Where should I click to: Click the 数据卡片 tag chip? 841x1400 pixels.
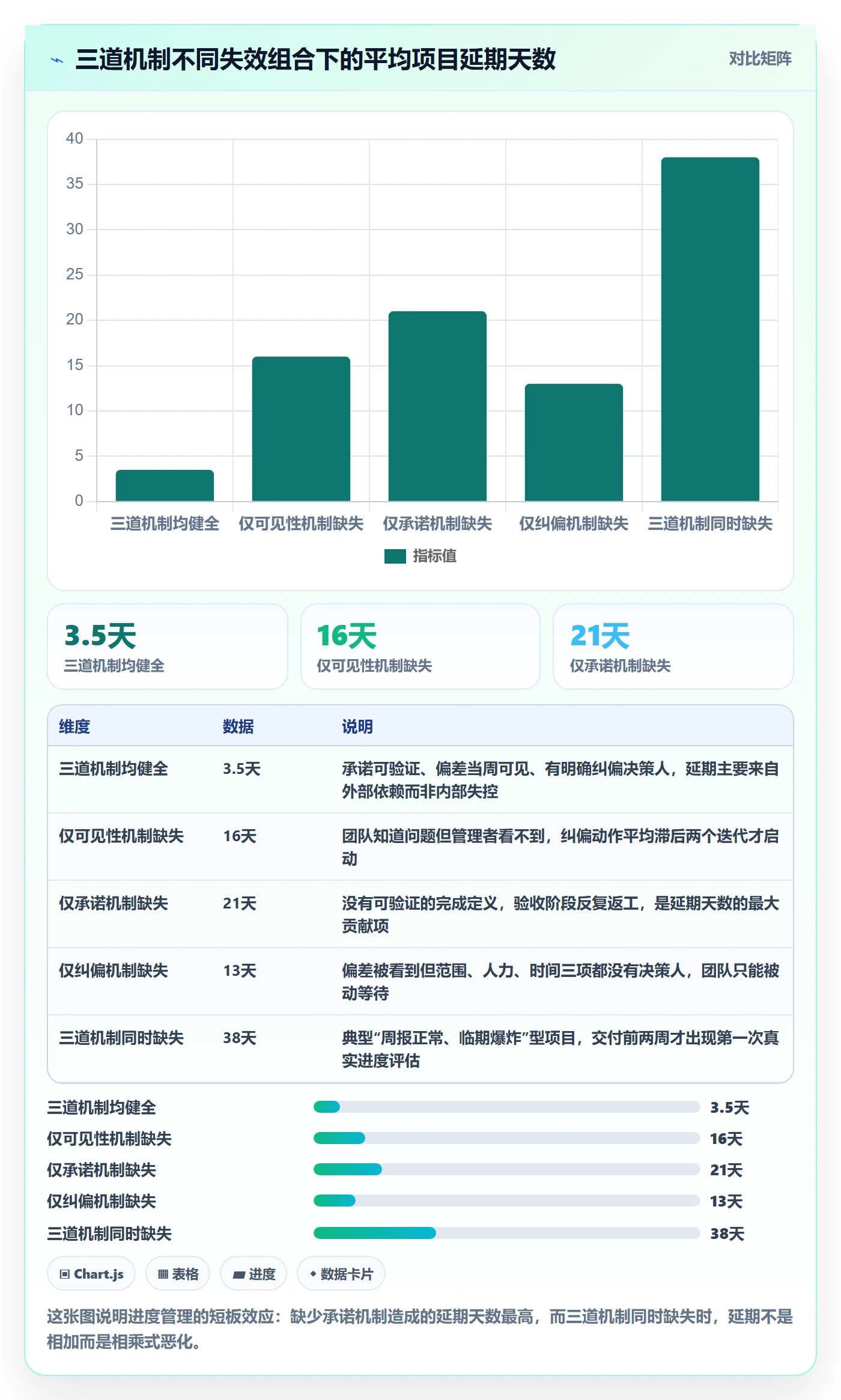click(x=341, y=1274)
